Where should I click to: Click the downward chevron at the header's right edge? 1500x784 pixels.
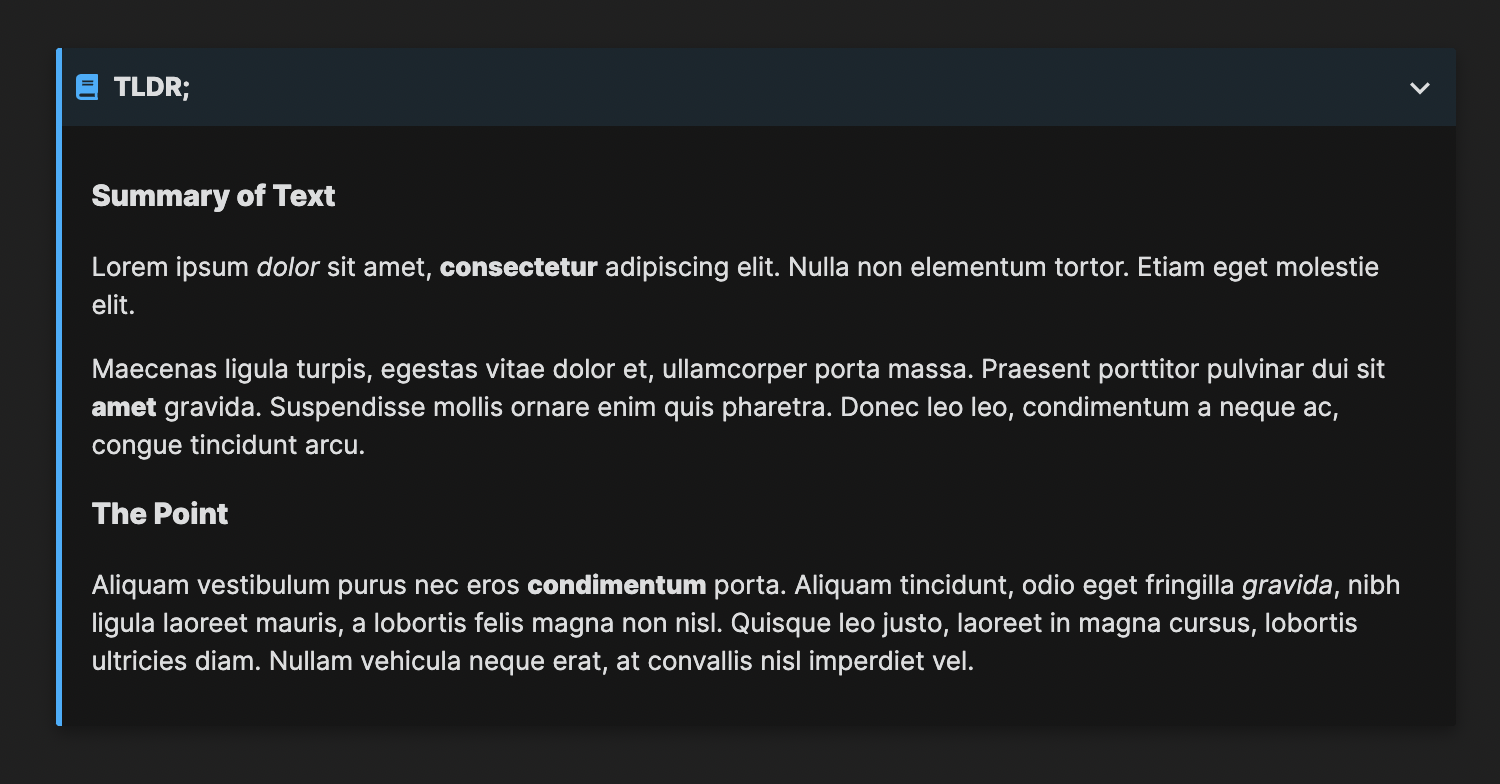click(x=1418, y=88)
